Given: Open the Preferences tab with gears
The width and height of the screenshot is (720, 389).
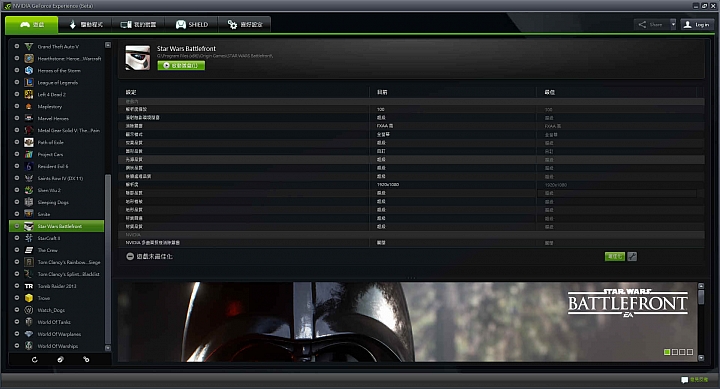Looking at the screenshot, I should [x=245, y=25].
